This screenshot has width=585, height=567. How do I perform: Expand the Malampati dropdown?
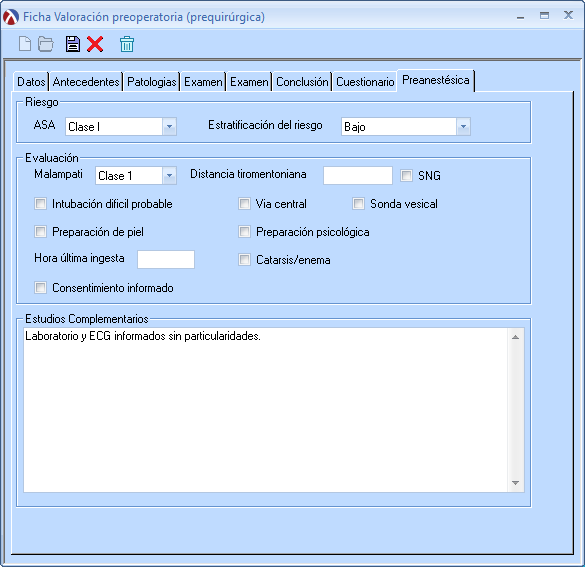coord(169,175)
